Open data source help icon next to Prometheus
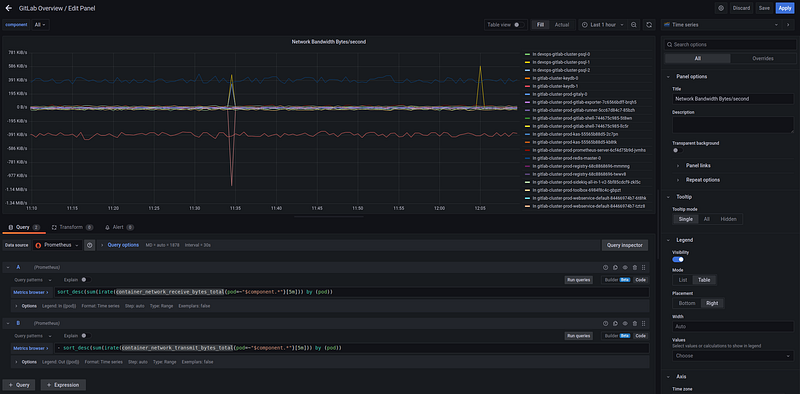The width and height of the screenshot is (800, 394). pos(90,245)
